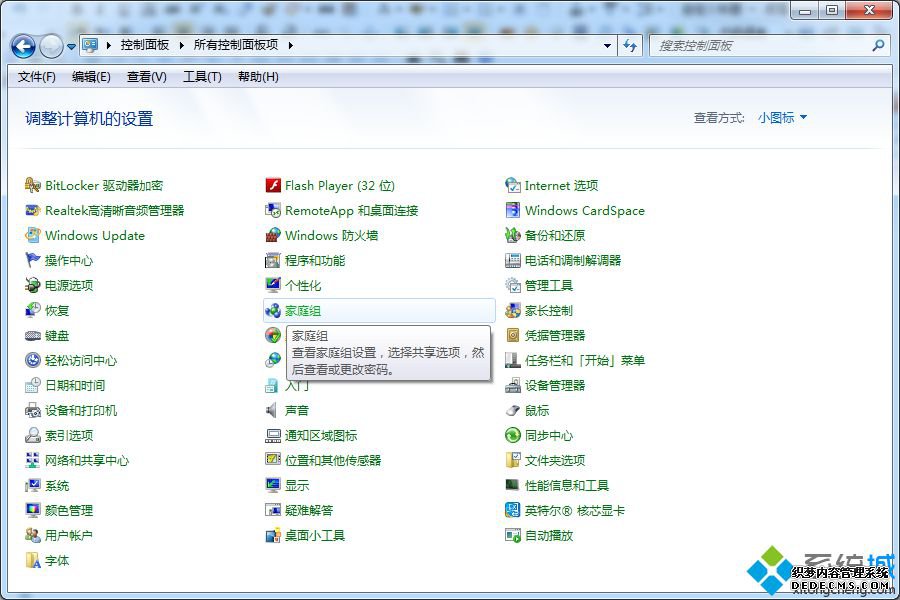This screenshot has height=600, width=900.
Task: Open the 索引选项 link
Action: [x=69, y=436]
